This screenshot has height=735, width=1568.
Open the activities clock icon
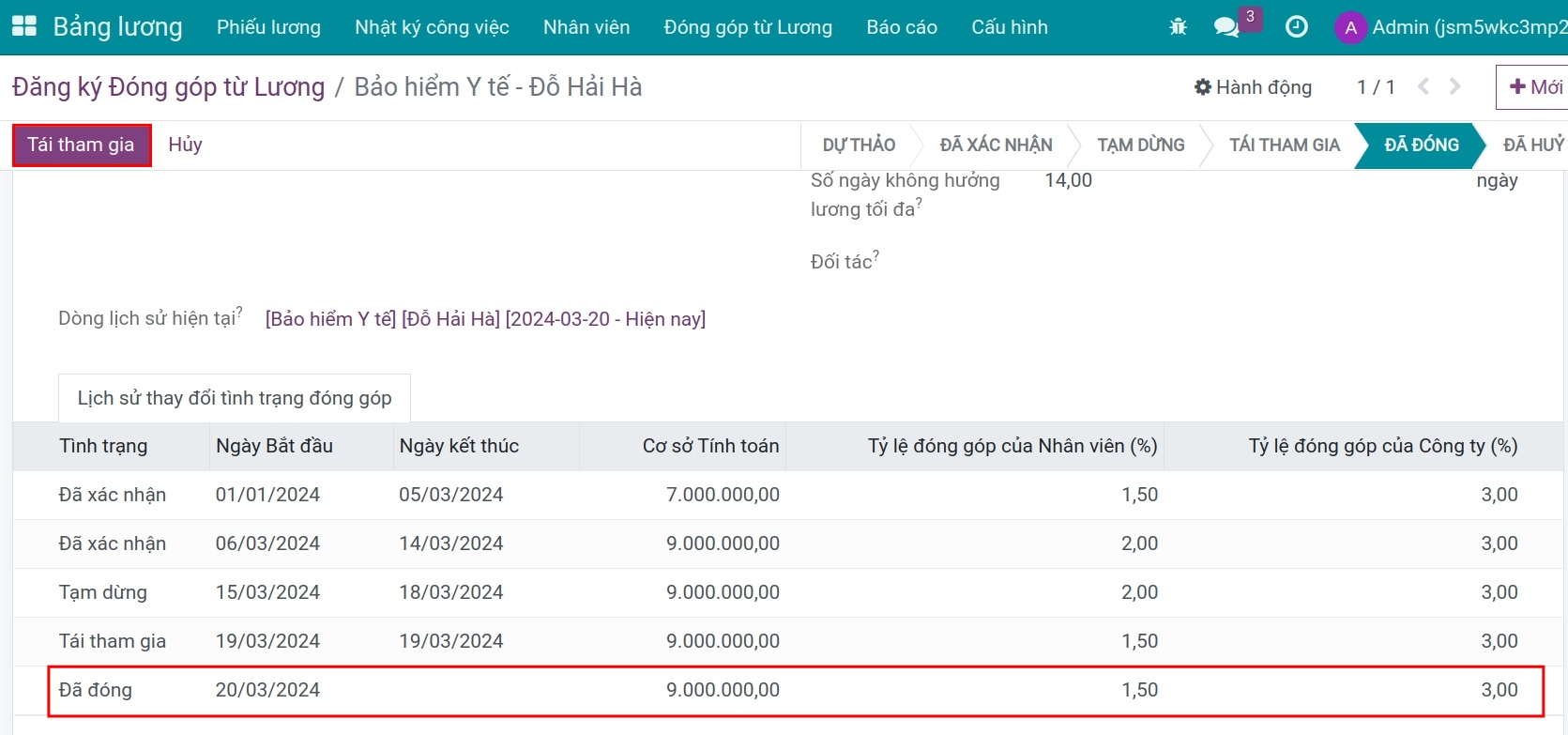pyautogui.click(x=1296, y=27)
